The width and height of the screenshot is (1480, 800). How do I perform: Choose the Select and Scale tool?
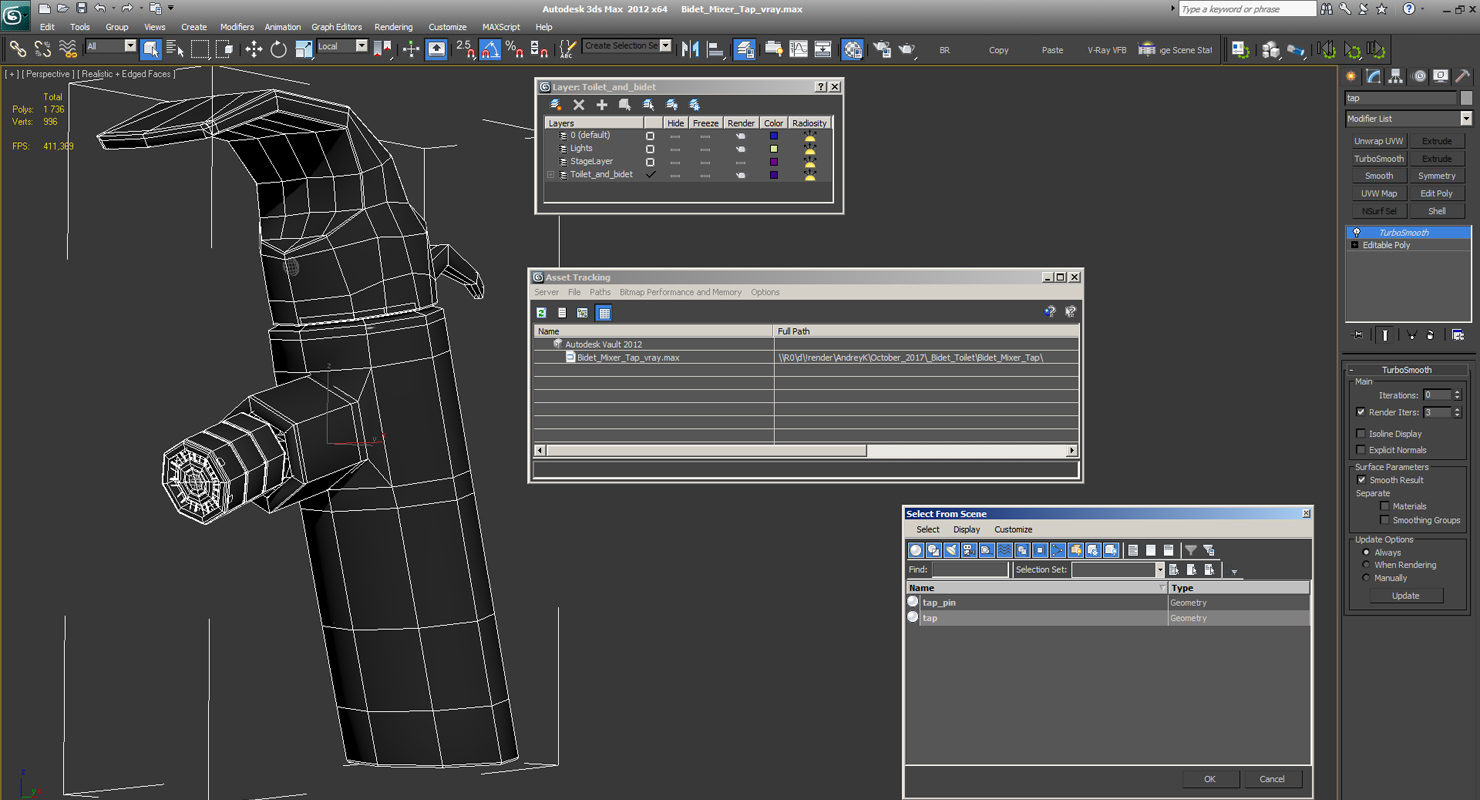[304, 48]
